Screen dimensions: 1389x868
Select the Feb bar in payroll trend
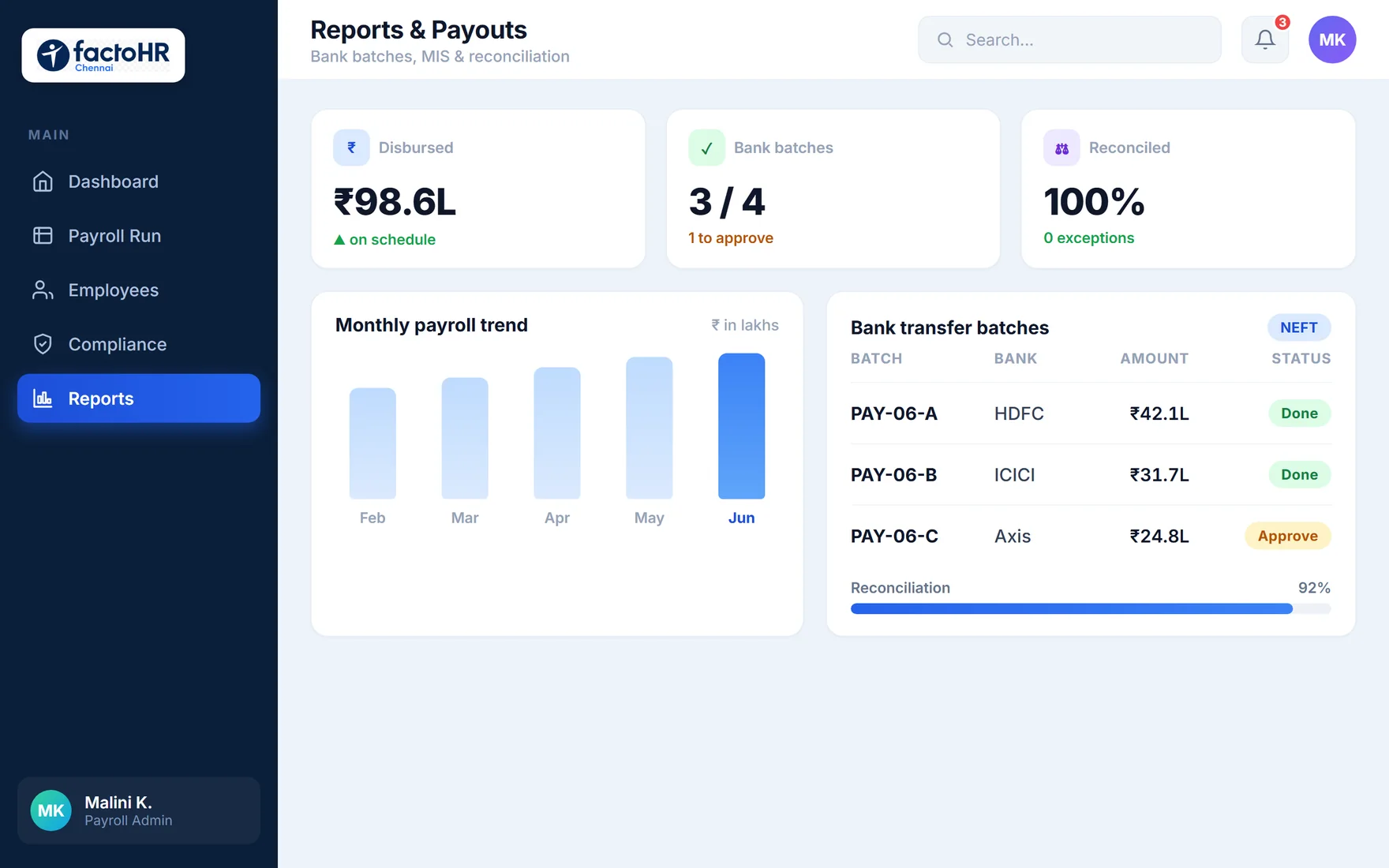(x=373, y=443)
